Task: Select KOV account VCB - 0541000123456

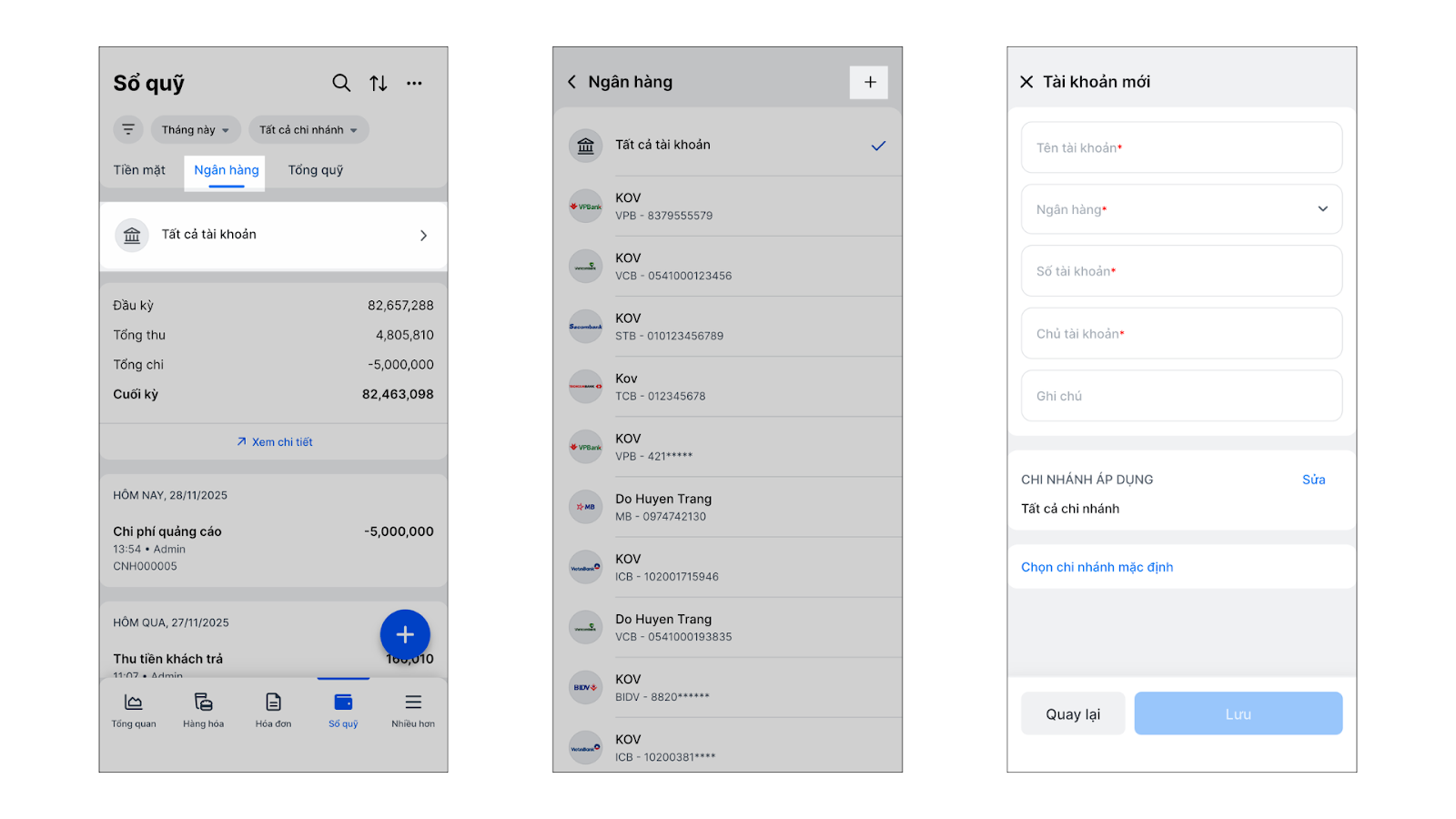Action: pyautogui.click(x=728, y=267)
